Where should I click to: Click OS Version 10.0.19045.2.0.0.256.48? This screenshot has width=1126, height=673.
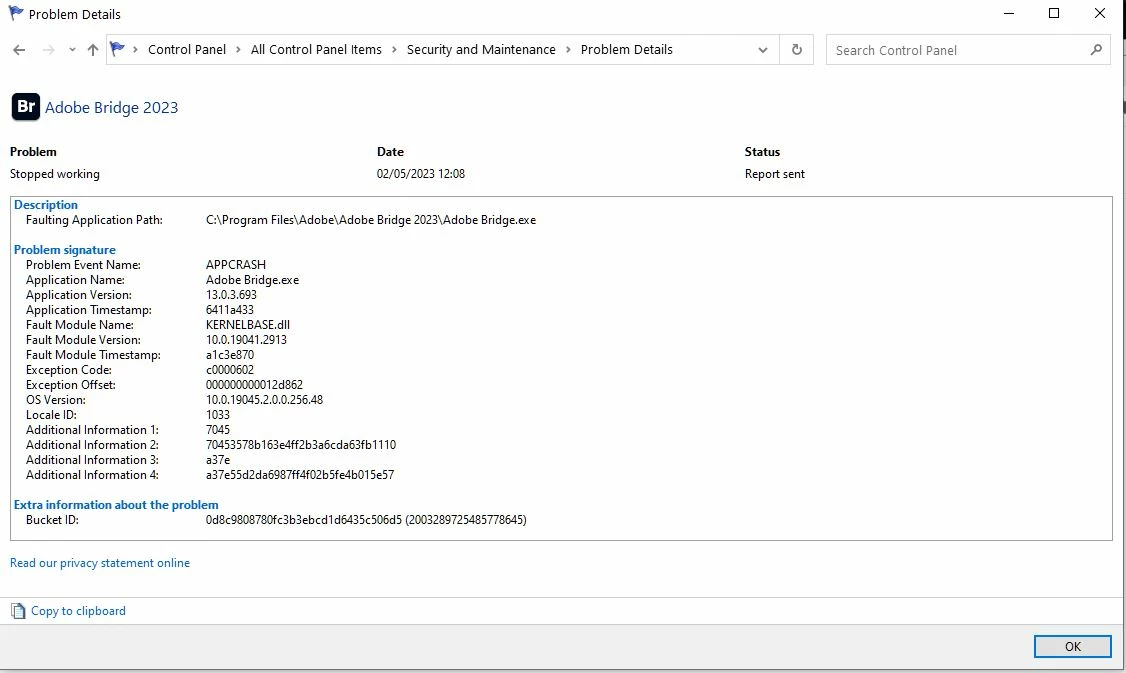[264, 399]
